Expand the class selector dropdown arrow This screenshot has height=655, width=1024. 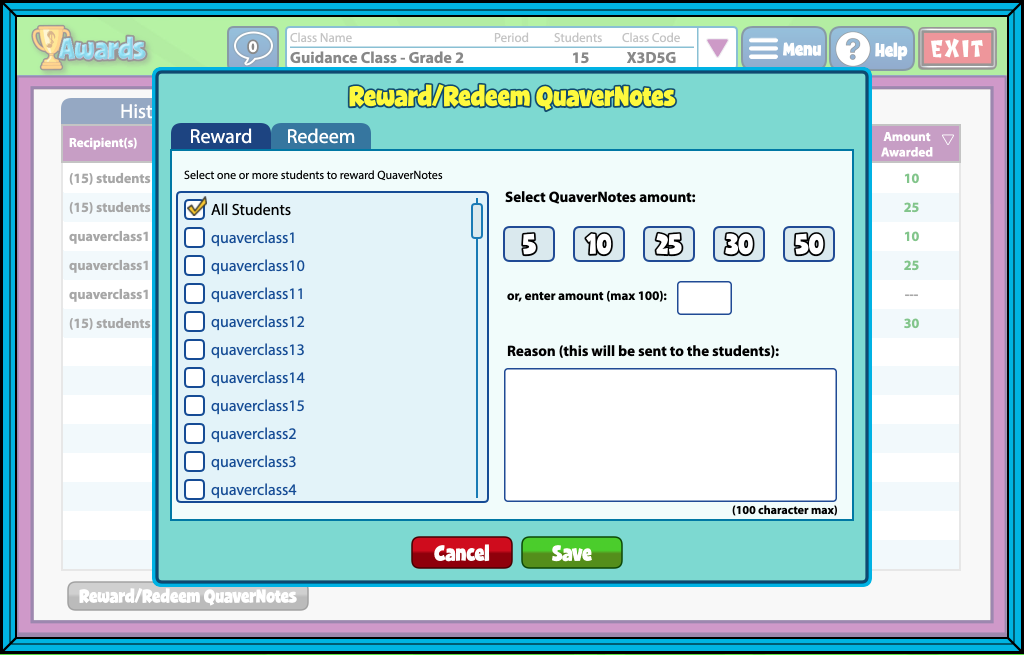[718, 48]
